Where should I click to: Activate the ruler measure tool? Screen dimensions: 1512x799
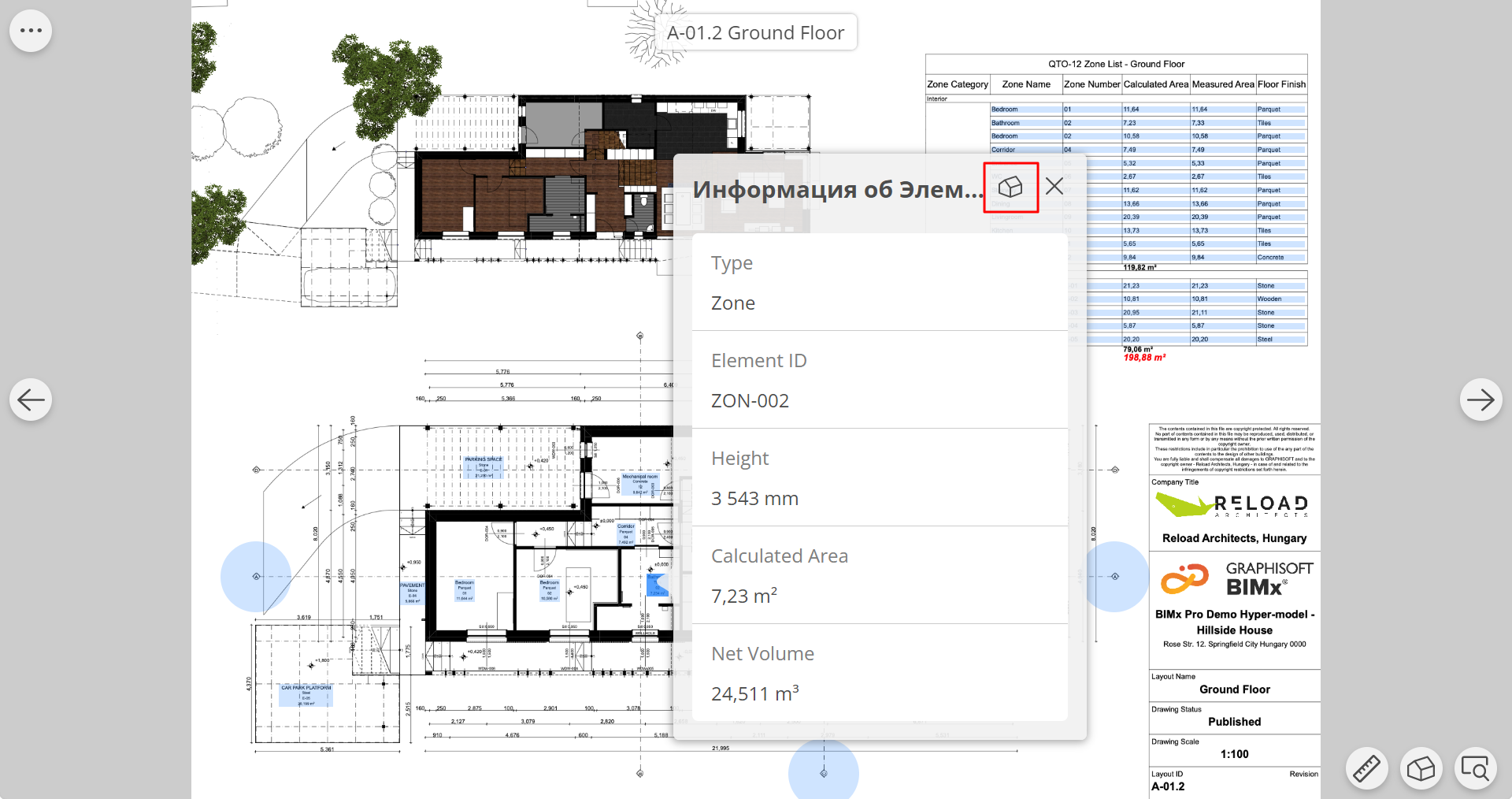pos(1366,768)
